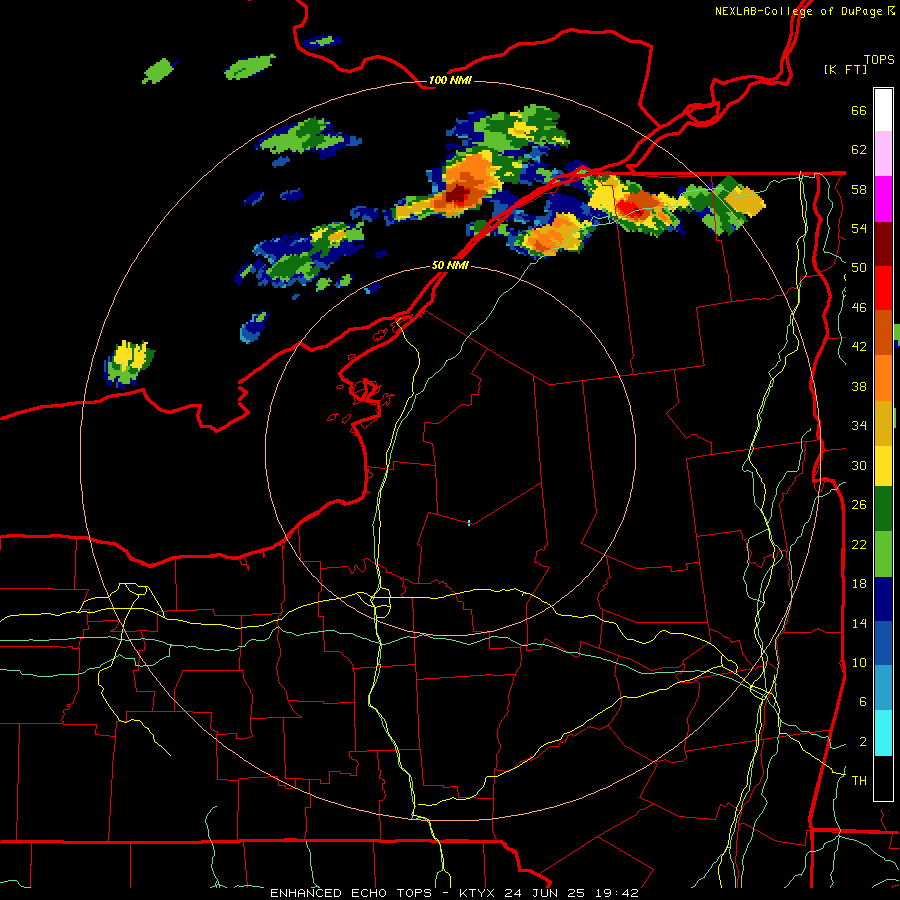The height and width of the screenshot is (900, 900).
Task: Select the dark green legend swatch
Action: tap(883, 509)
